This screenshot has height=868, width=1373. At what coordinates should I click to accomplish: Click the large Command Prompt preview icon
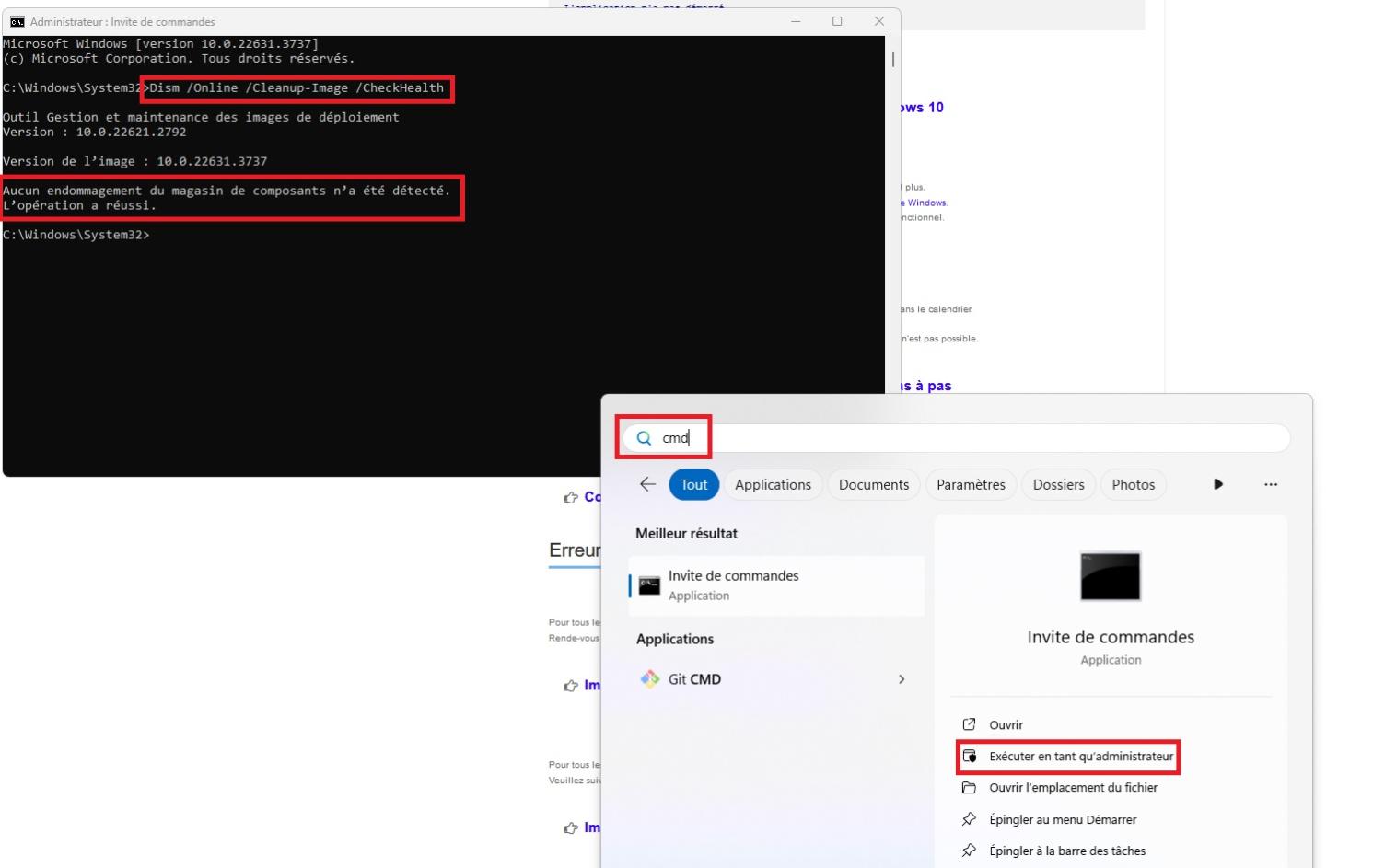click(x=1110, y=575)
